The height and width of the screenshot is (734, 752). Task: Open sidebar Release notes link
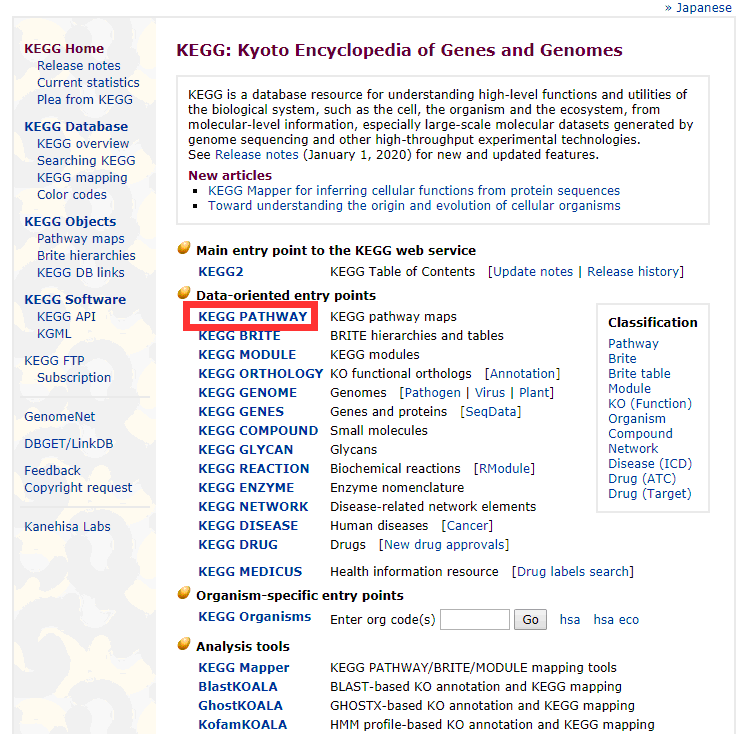pyautogui.click(x=79, y=66)
